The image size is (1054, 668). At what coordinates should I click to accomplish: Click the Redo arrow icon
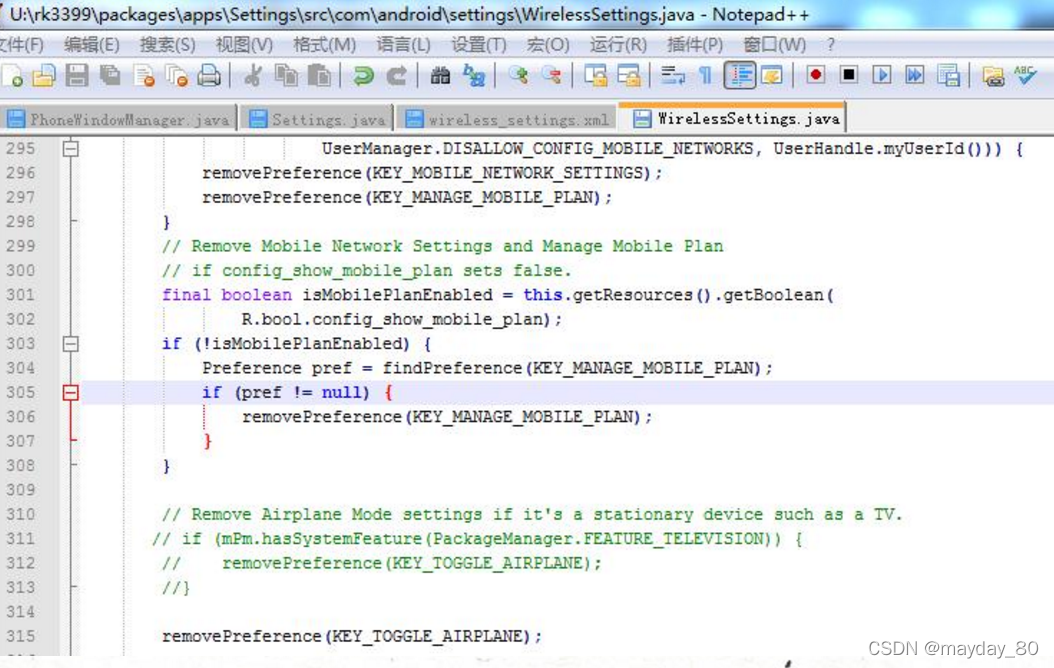tap(397, 75)
